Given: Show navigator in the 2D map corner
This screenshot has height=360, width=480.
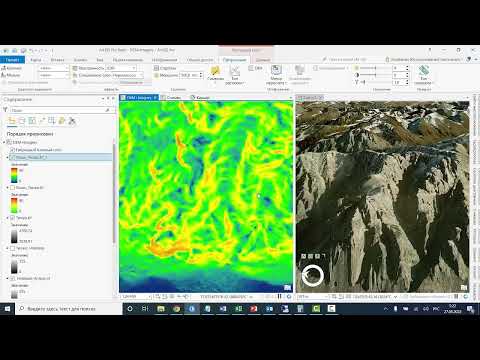Looking at the screenshot, I should coord(287,287).
